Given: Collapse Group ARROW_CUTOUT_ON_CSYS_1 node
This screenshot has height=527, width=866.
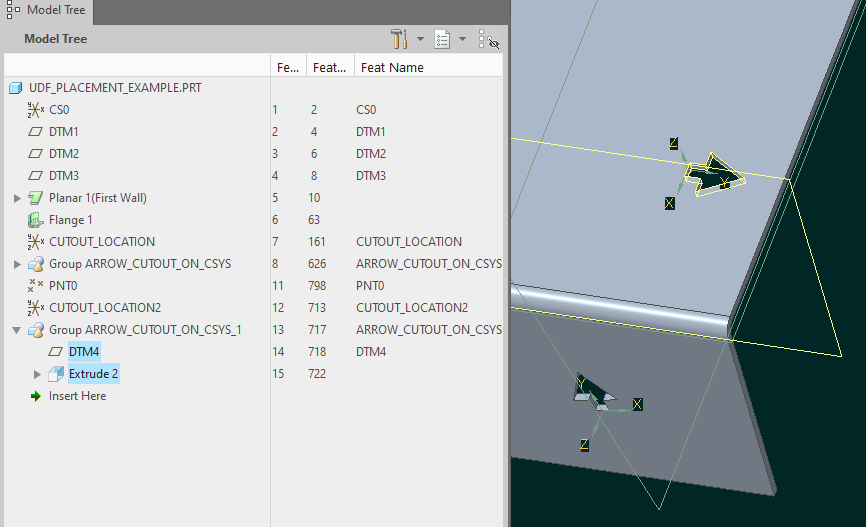Looking at the screenshot, I should [x=17, y=330].
